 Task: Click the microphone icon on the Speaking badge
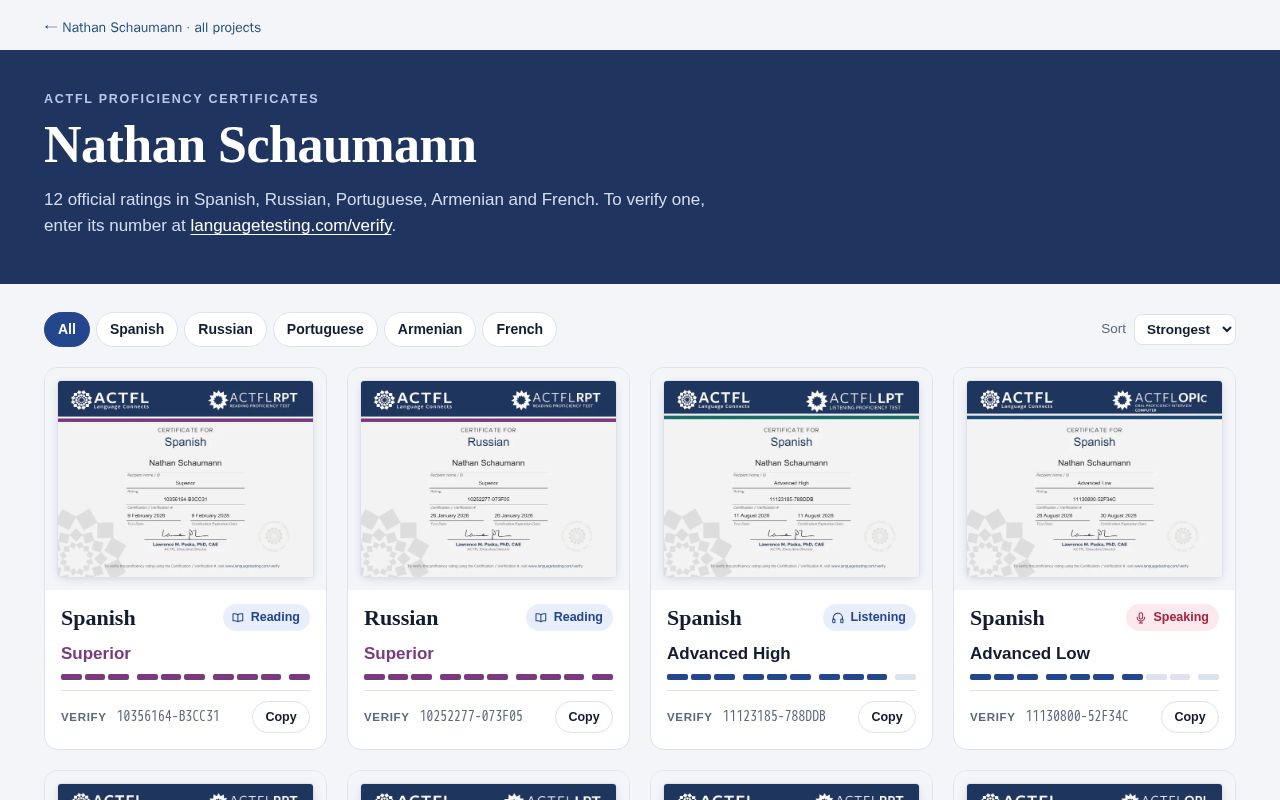[x=1141, y=618]
